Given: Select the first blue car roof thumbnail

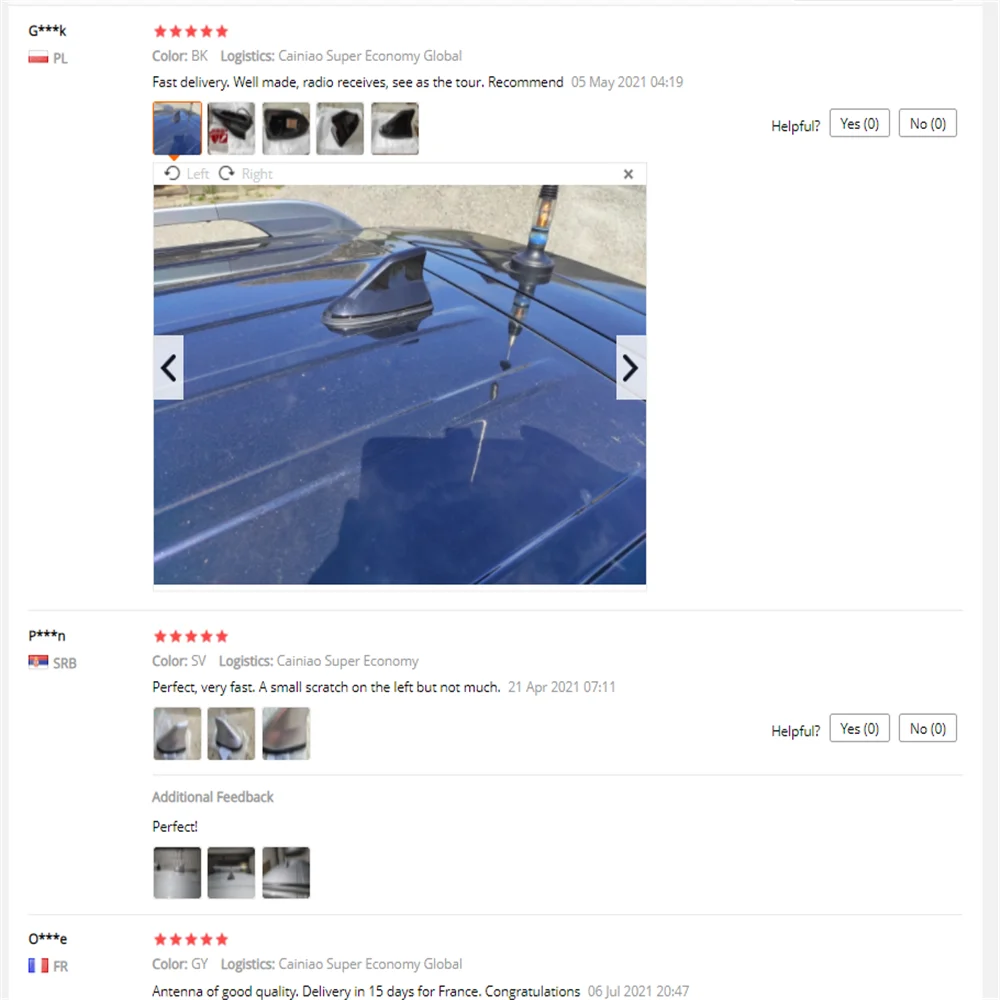Looking at the screenshot, I should [x=177, y=128].
